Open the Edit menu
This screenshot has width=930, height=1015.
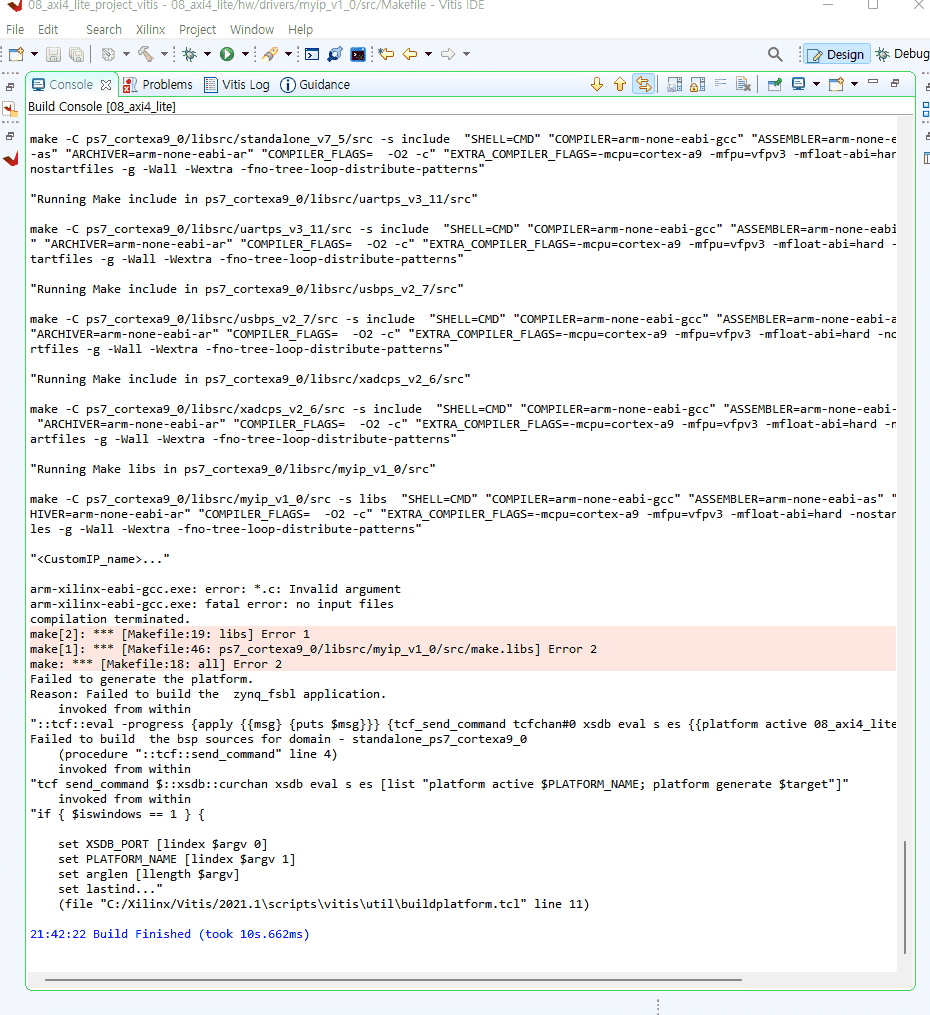pyautogui.click(x=48, y=30)
